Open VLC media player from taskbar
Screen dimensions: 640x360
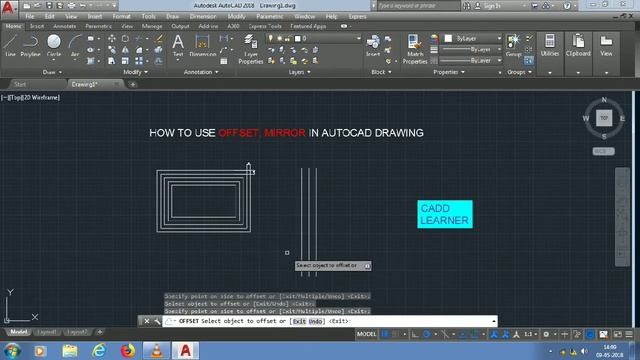tap(156, 351)
